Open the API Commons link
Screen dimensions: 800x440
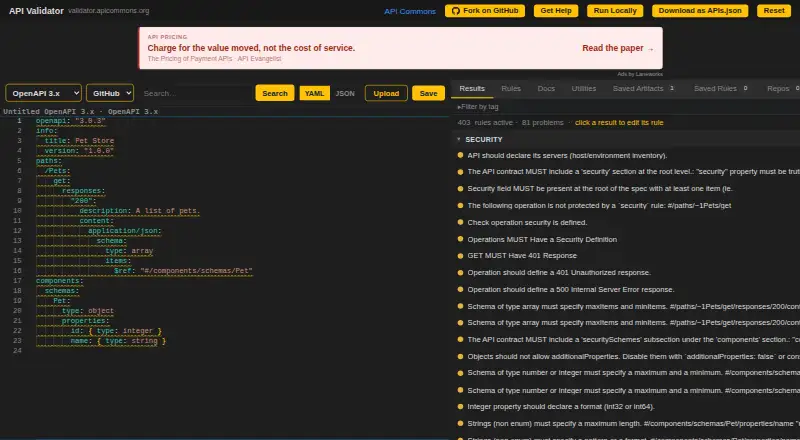tap(410, 11)
